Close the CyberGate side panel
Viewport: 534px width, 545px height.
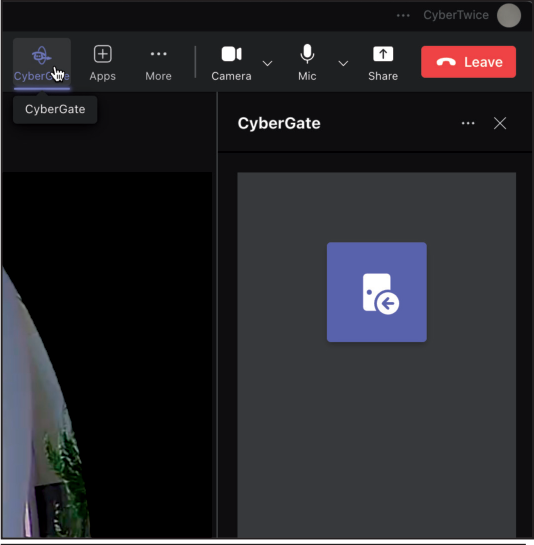(x=500, y=123)
